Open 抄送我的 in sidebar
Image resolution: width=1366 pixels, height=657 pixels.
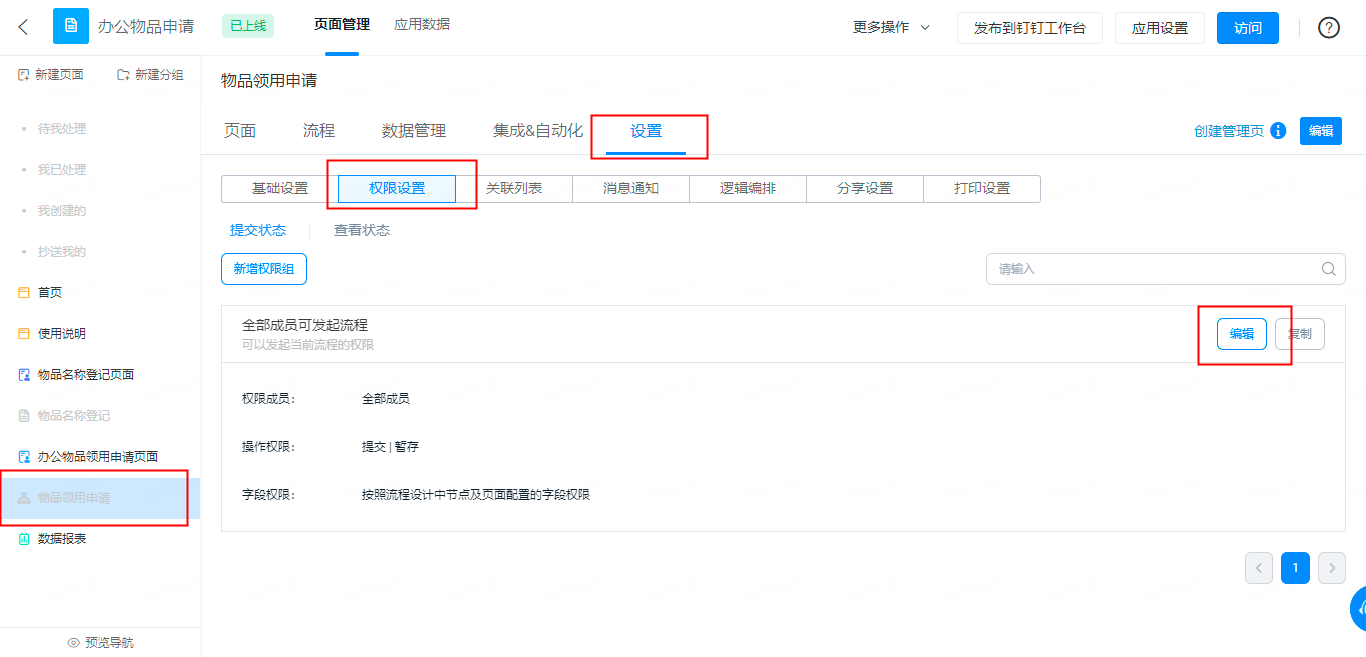pyautogui.click(x=62, y=252)
